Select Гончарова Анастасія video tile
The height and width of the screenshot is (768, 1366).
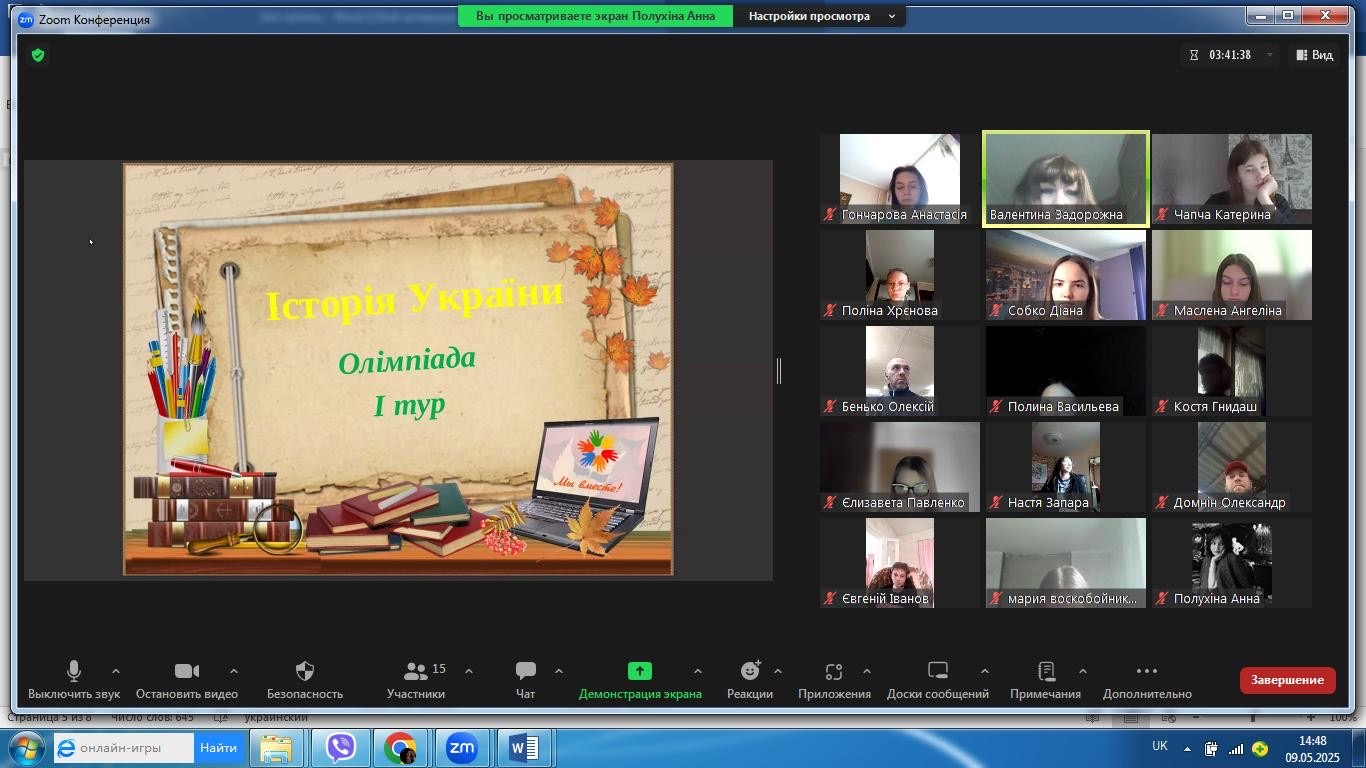click(x=900, y=179)
